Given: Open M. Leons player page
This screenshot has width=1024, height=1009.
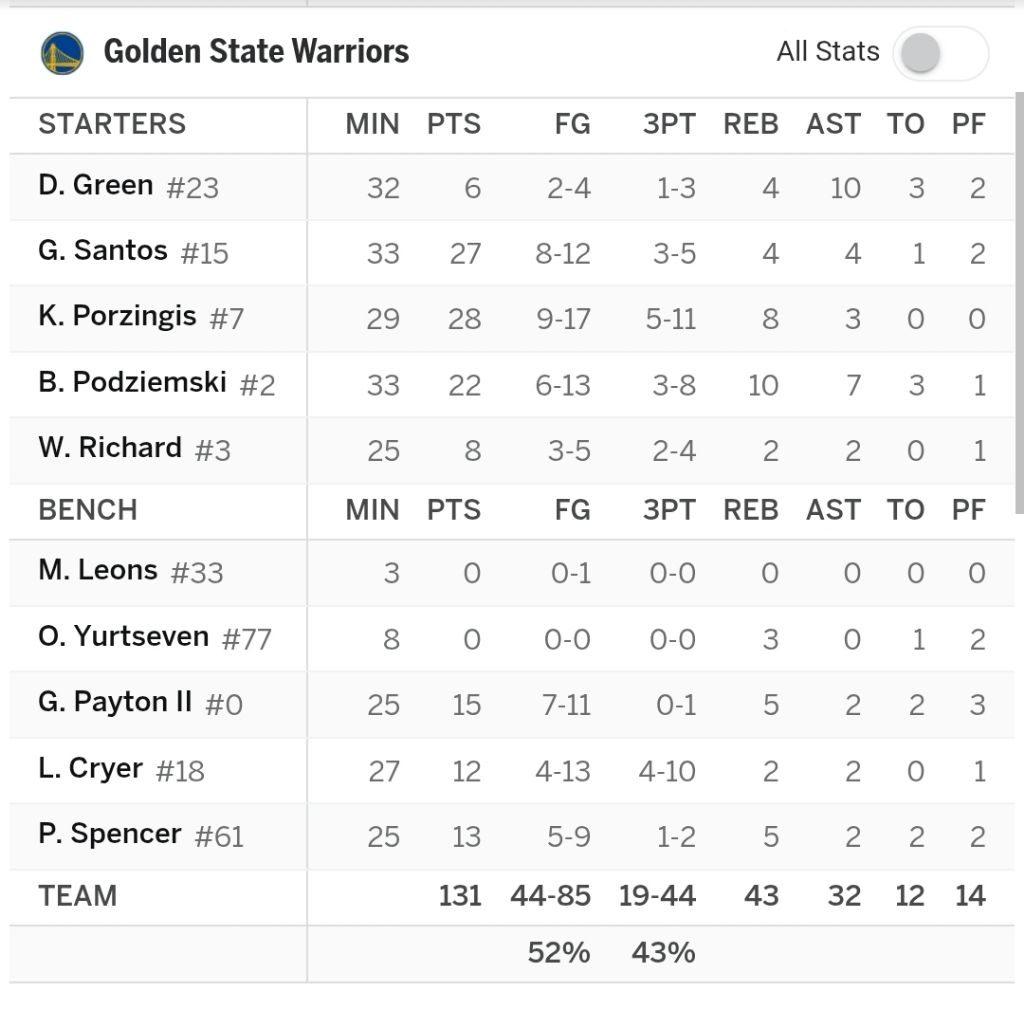Looking at the screenshot, I should pos(98,570).
